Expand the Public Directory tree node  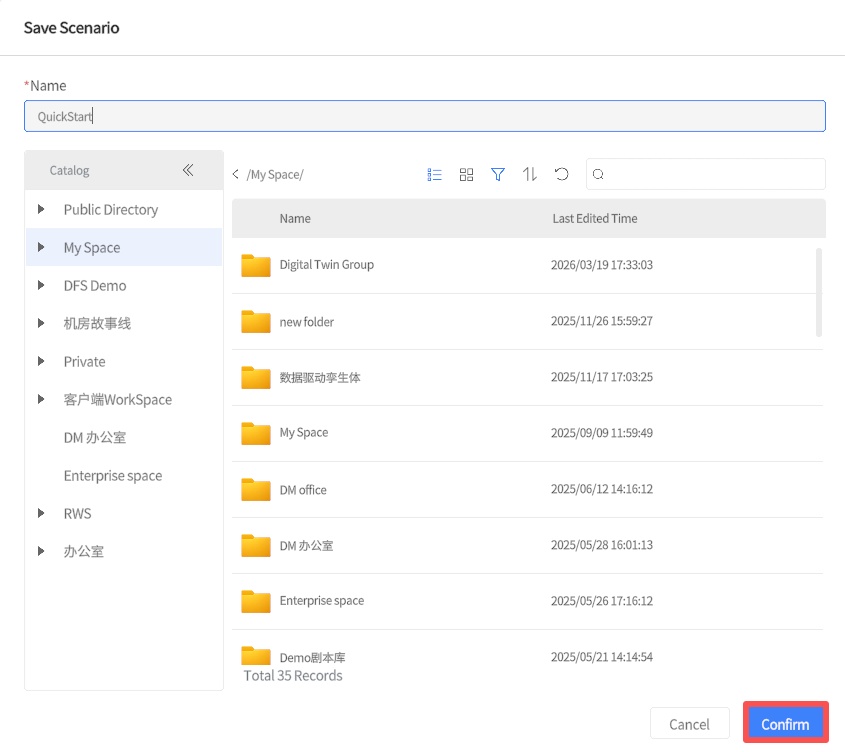[41, 209]
